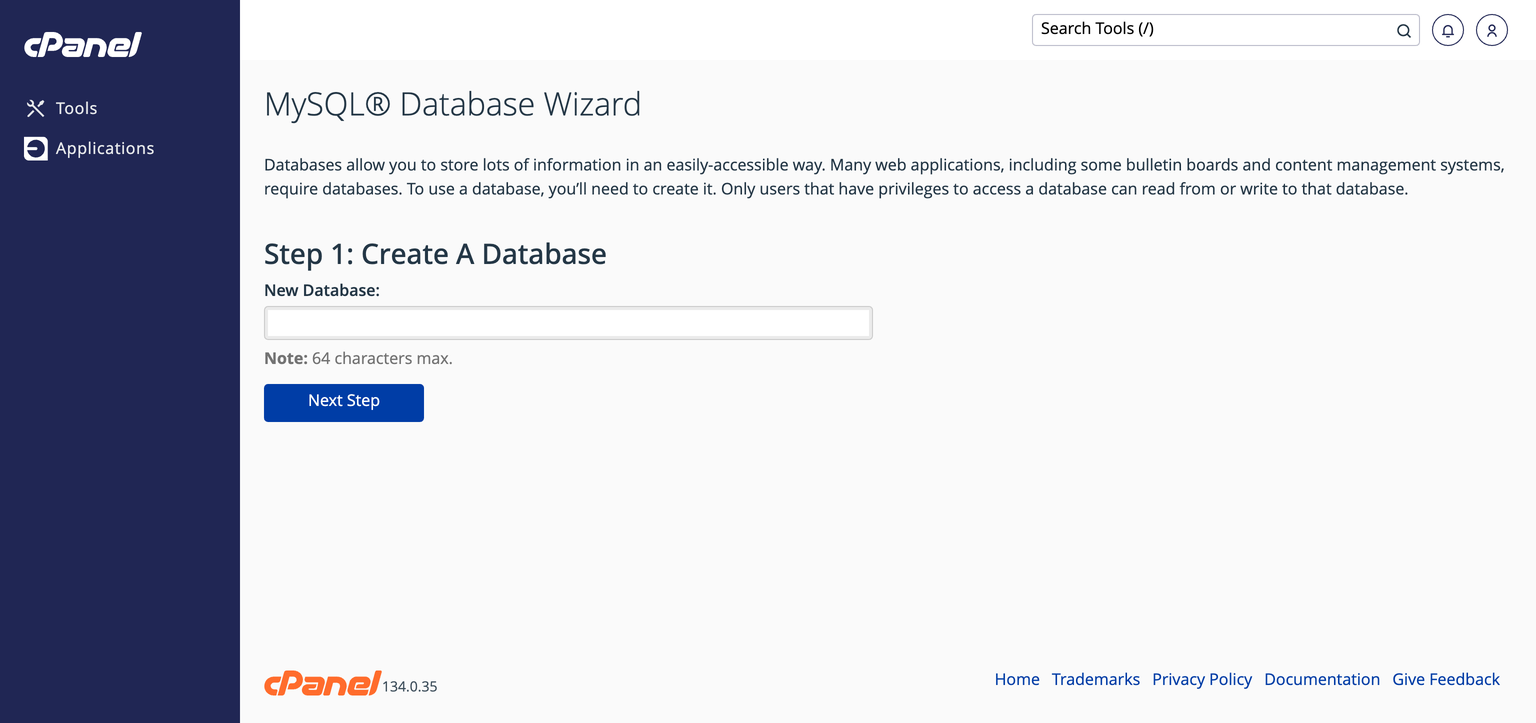Focus the Search Tools field
The width and height of the screenshot is (1536, 723).
[x=1225, y=30]
